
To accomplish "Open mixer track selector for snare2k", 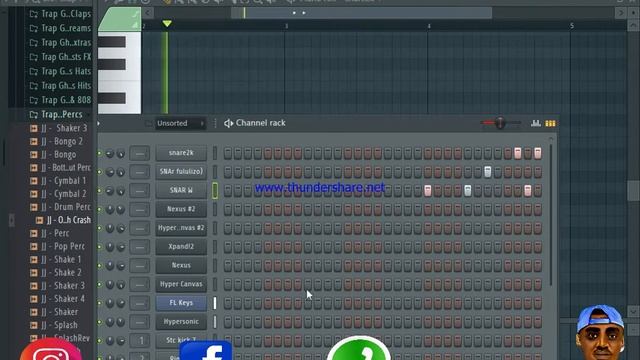I will pyautogui.click(x=140, y=153).
